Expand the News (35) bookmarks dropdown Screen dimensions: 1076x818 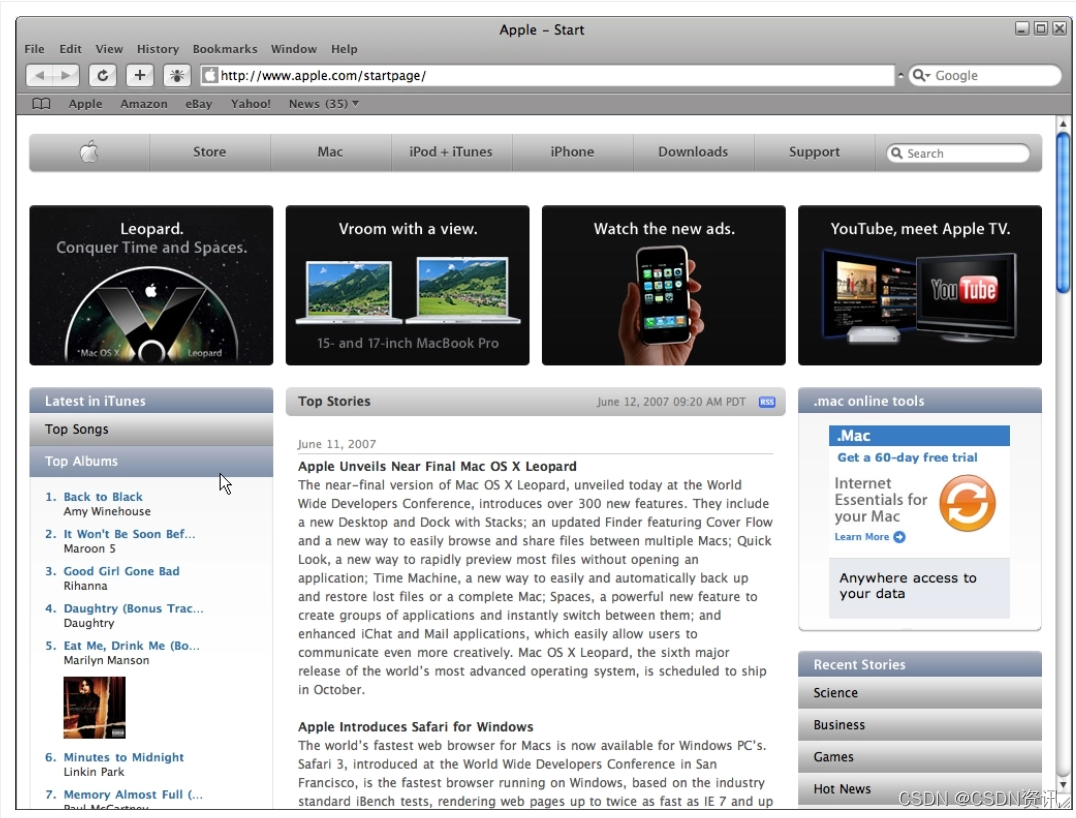(x=323, y=104)
